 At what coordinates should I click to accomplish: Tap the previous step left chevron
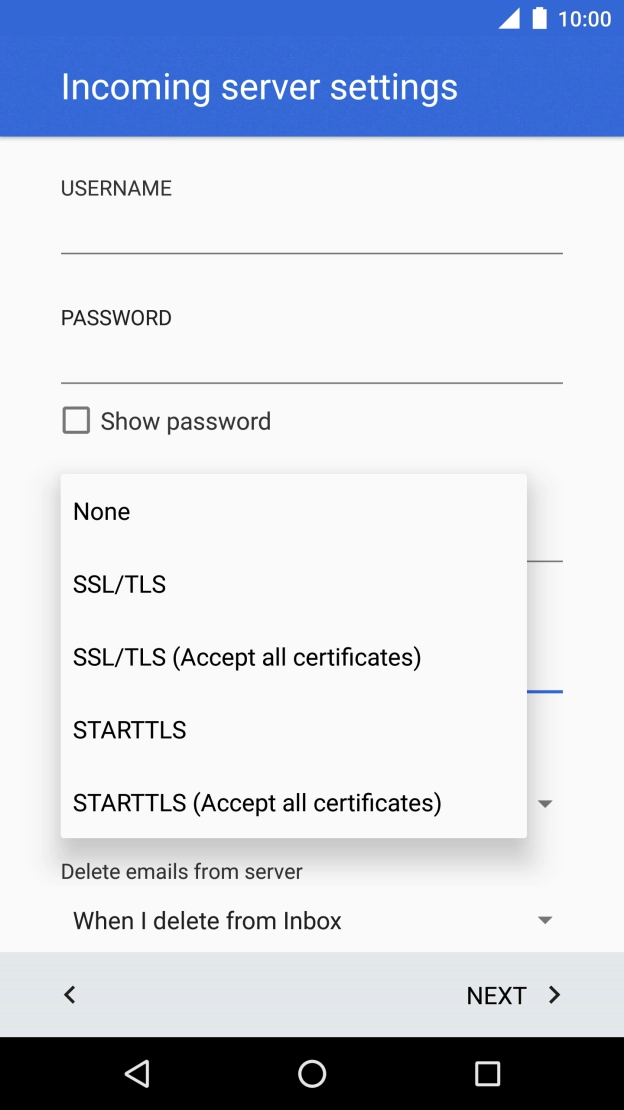69,995
